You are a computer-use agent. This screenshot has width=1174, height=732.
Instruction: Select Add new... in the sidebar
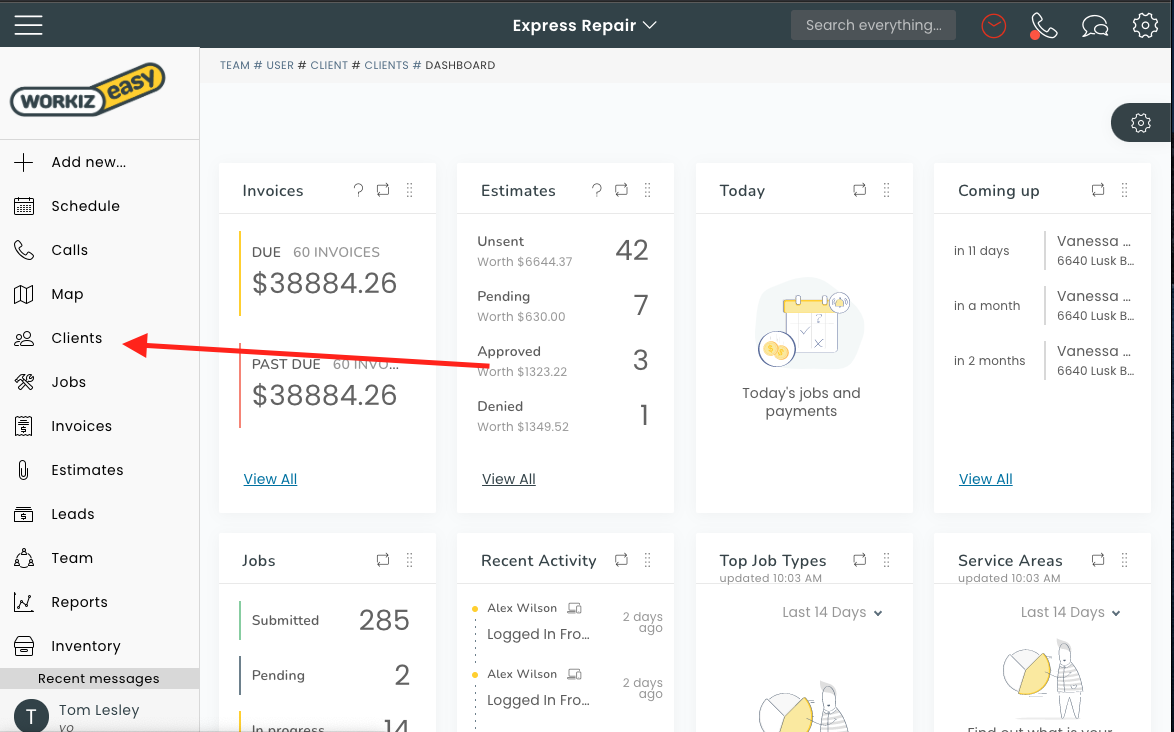coord(88,162)
